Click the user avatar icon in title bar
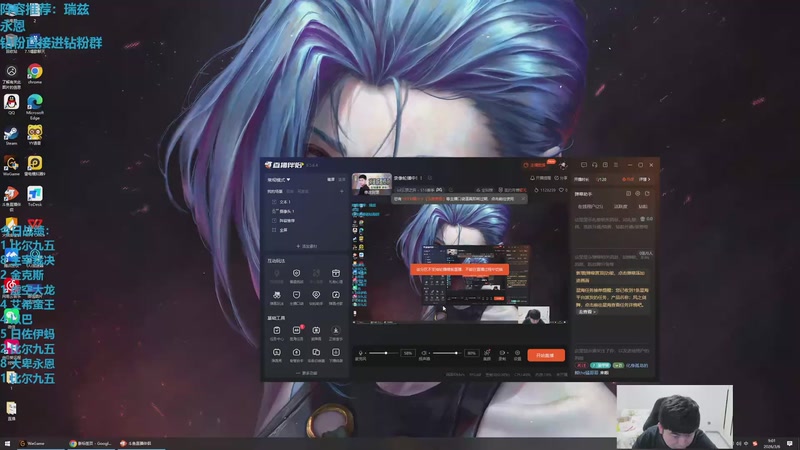The image size is (800, 450). 563,165
